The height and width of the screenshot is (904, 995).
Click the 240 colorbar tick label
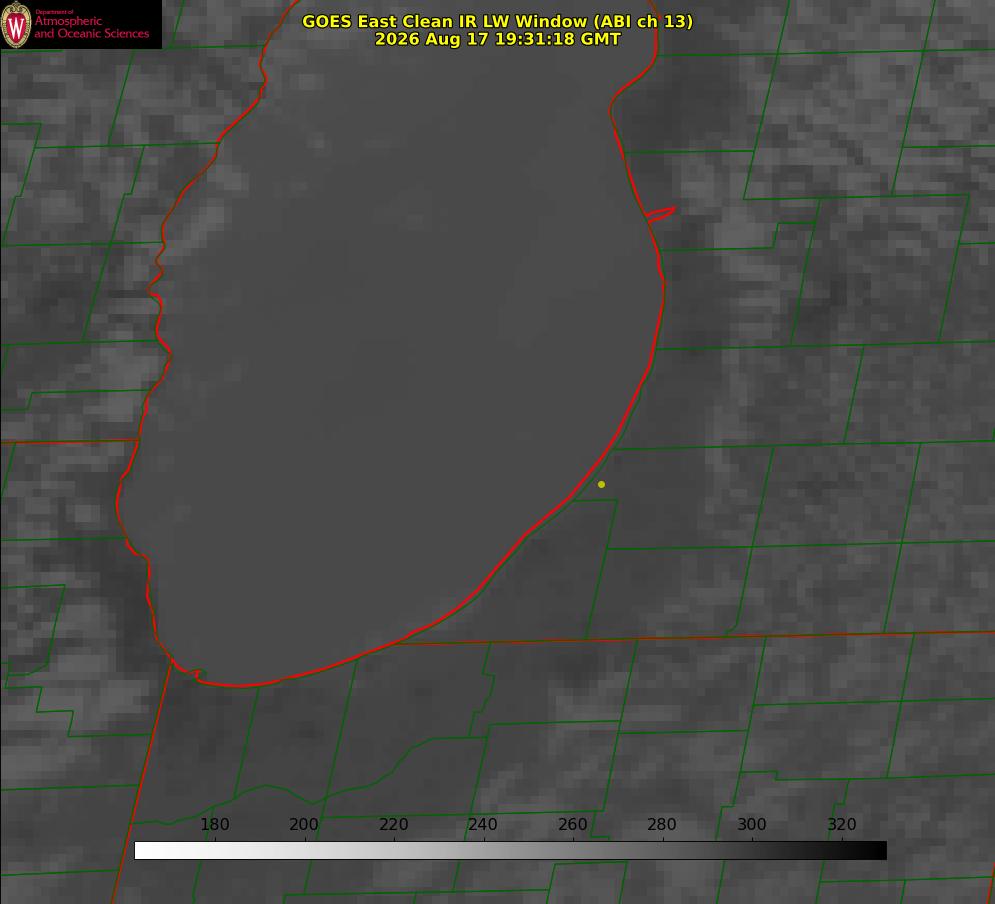(x=483, y=824)
